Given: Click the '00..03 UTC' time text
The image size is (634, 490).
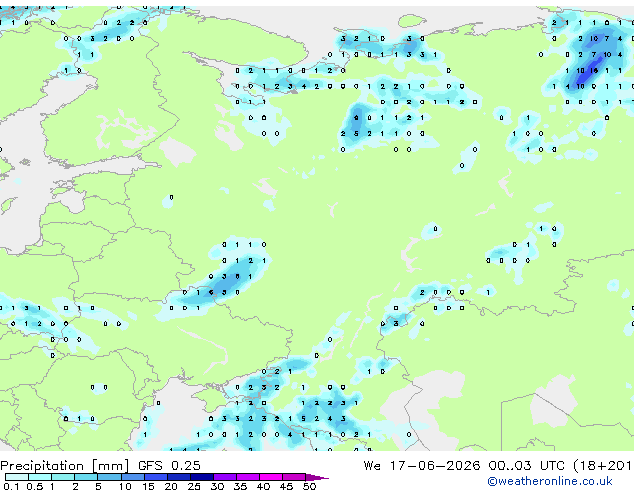Looking at the screenshot, I should click(x=526, y=465).
